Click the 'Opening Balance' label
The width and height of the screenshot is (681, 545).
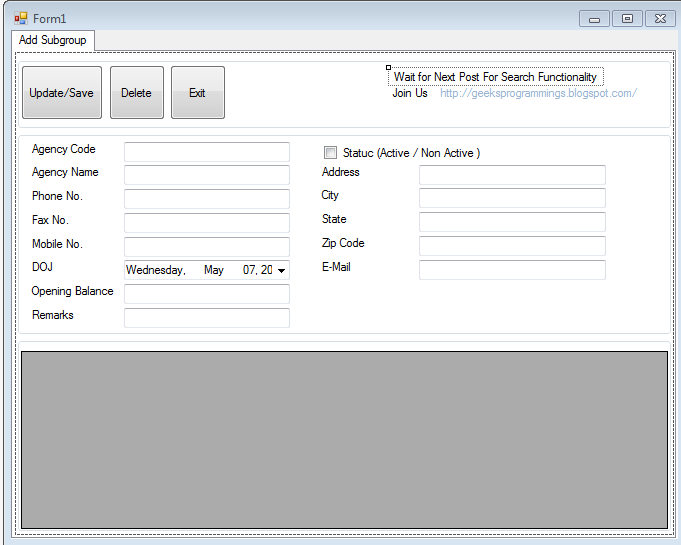click(x=73, y=291)
